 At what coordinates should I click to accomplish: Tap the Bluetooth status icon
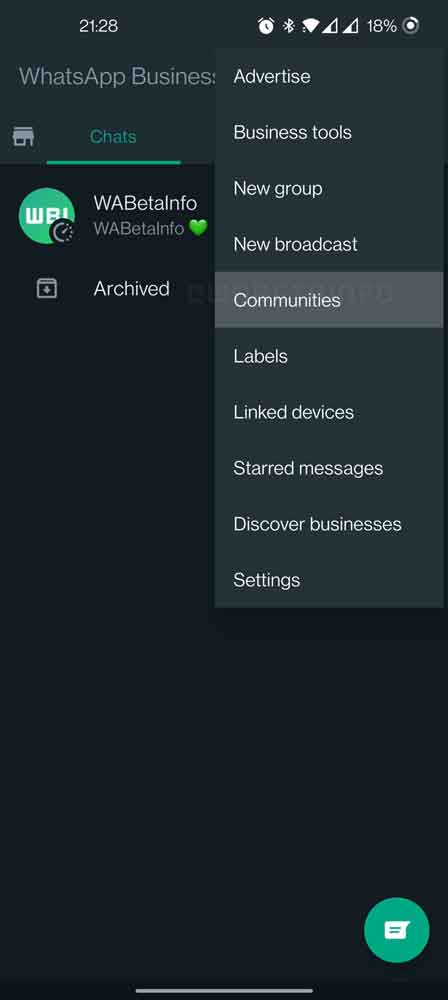(289, 26)
